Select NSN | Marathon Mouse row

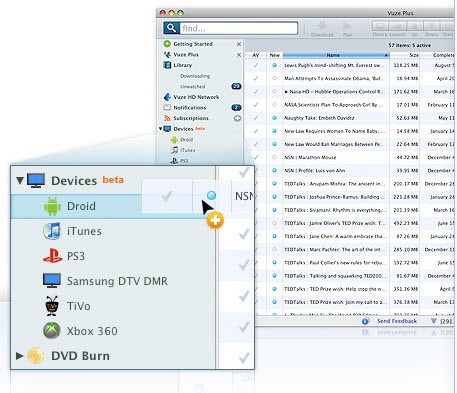(x=350, y=157)
